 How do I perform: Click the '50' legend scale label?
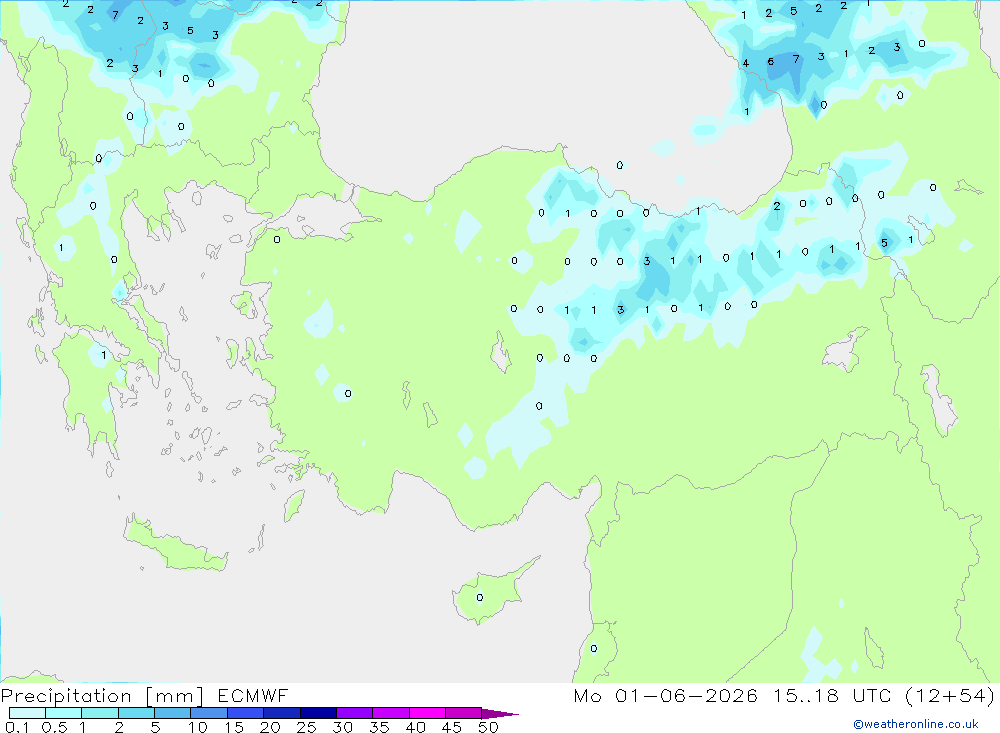(x=488, y=727)
